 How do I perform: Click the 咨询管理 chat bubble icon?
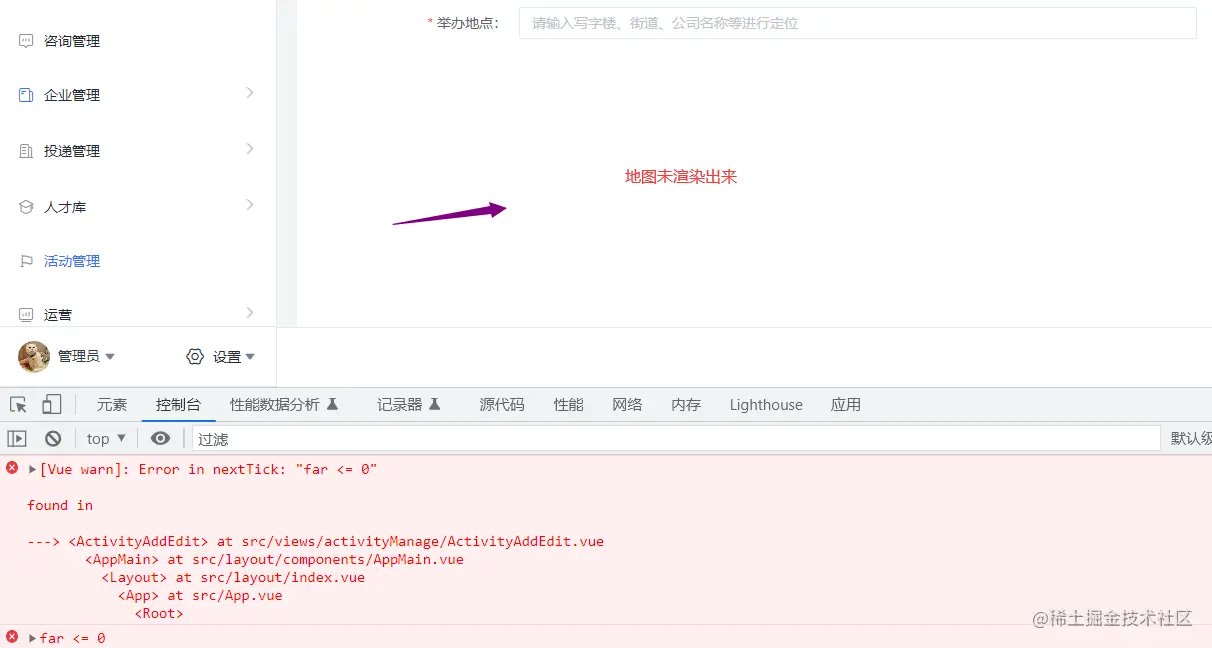pos(26,41)
